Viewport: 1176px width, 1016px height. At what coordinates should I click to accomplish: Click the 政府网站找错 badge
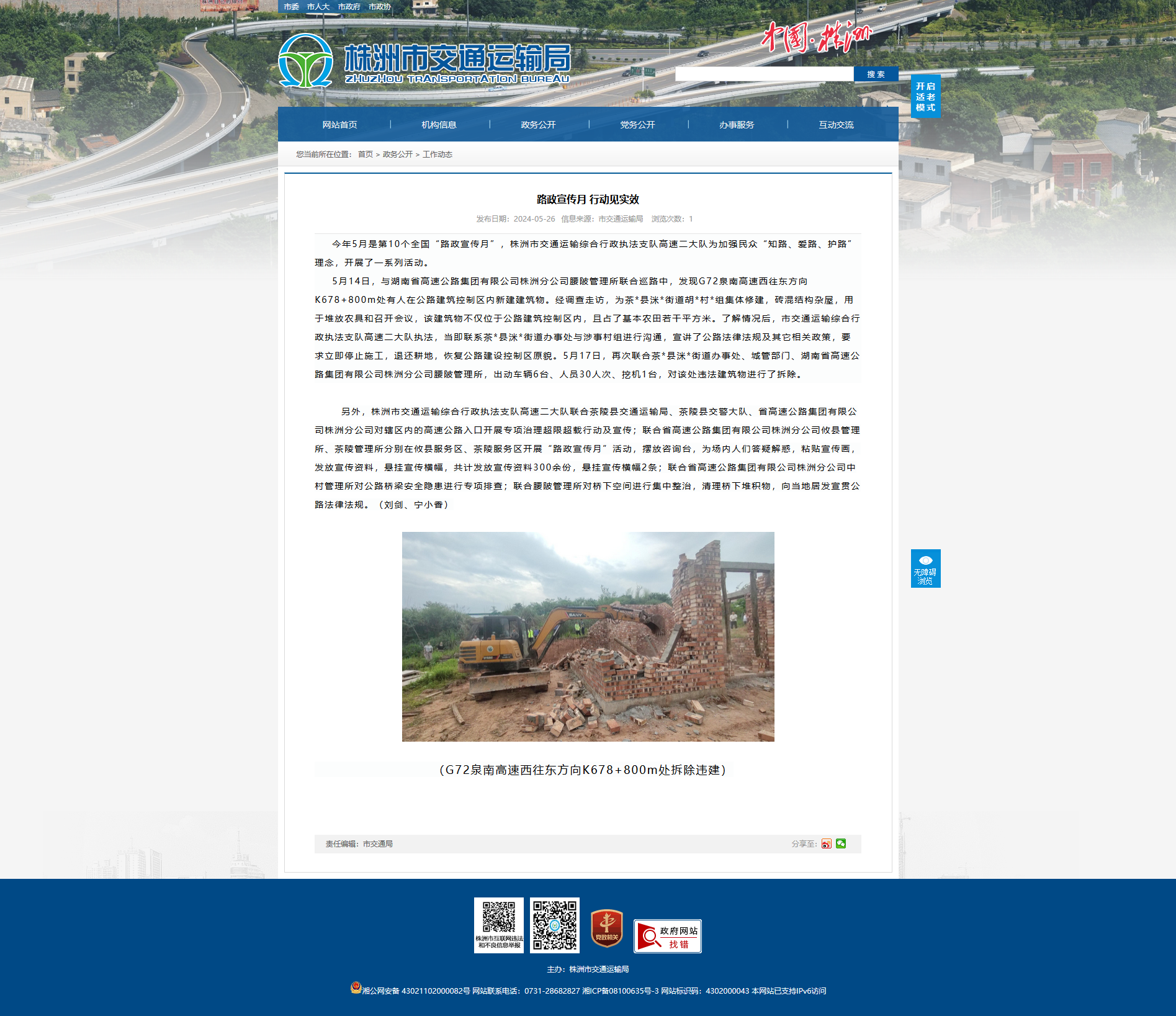click(x=668, y=936)
